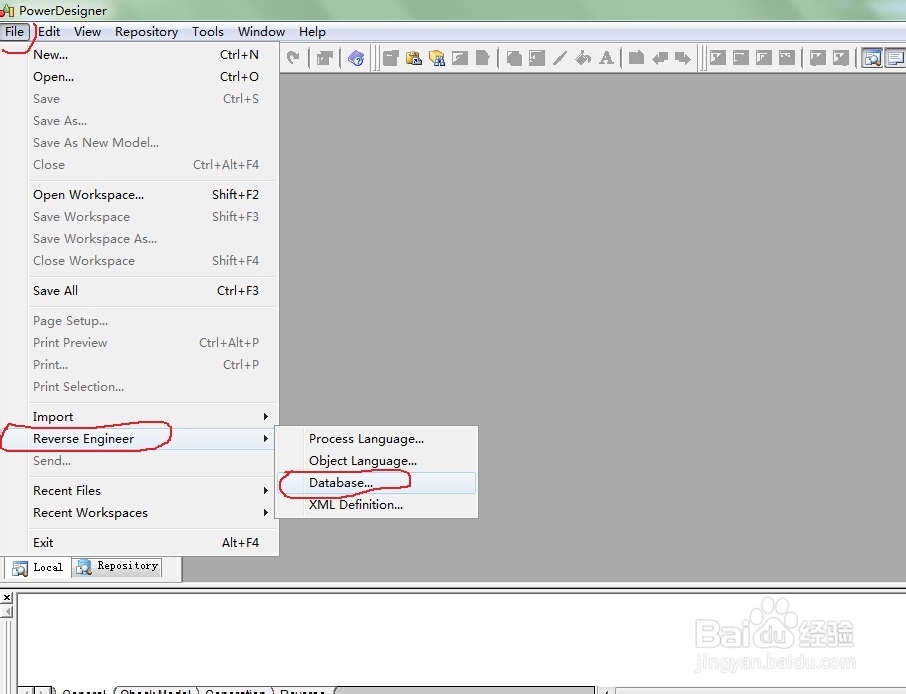Open the Tools menu

[207, 32]
